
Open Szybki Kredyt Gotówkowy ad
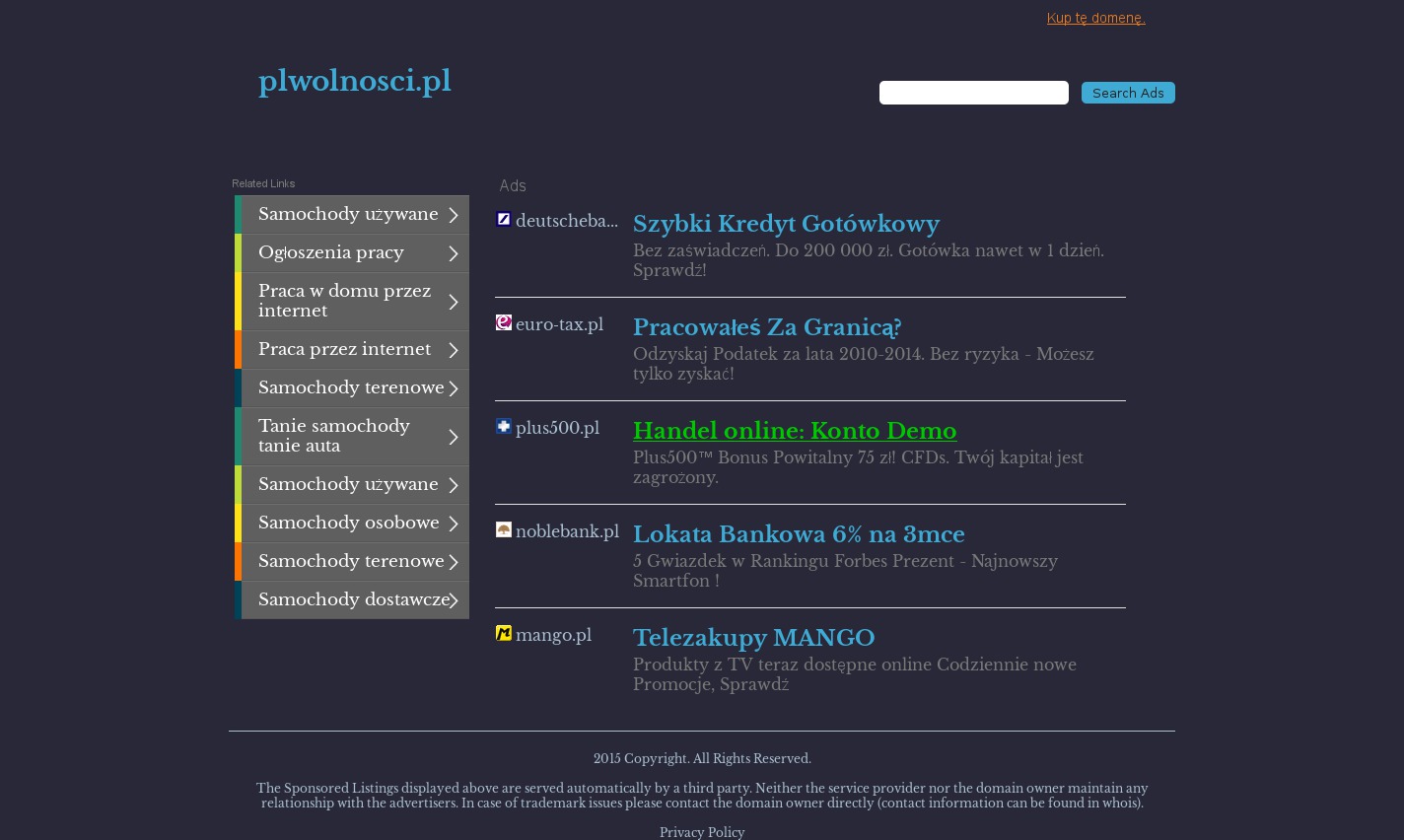click(785, 224)
